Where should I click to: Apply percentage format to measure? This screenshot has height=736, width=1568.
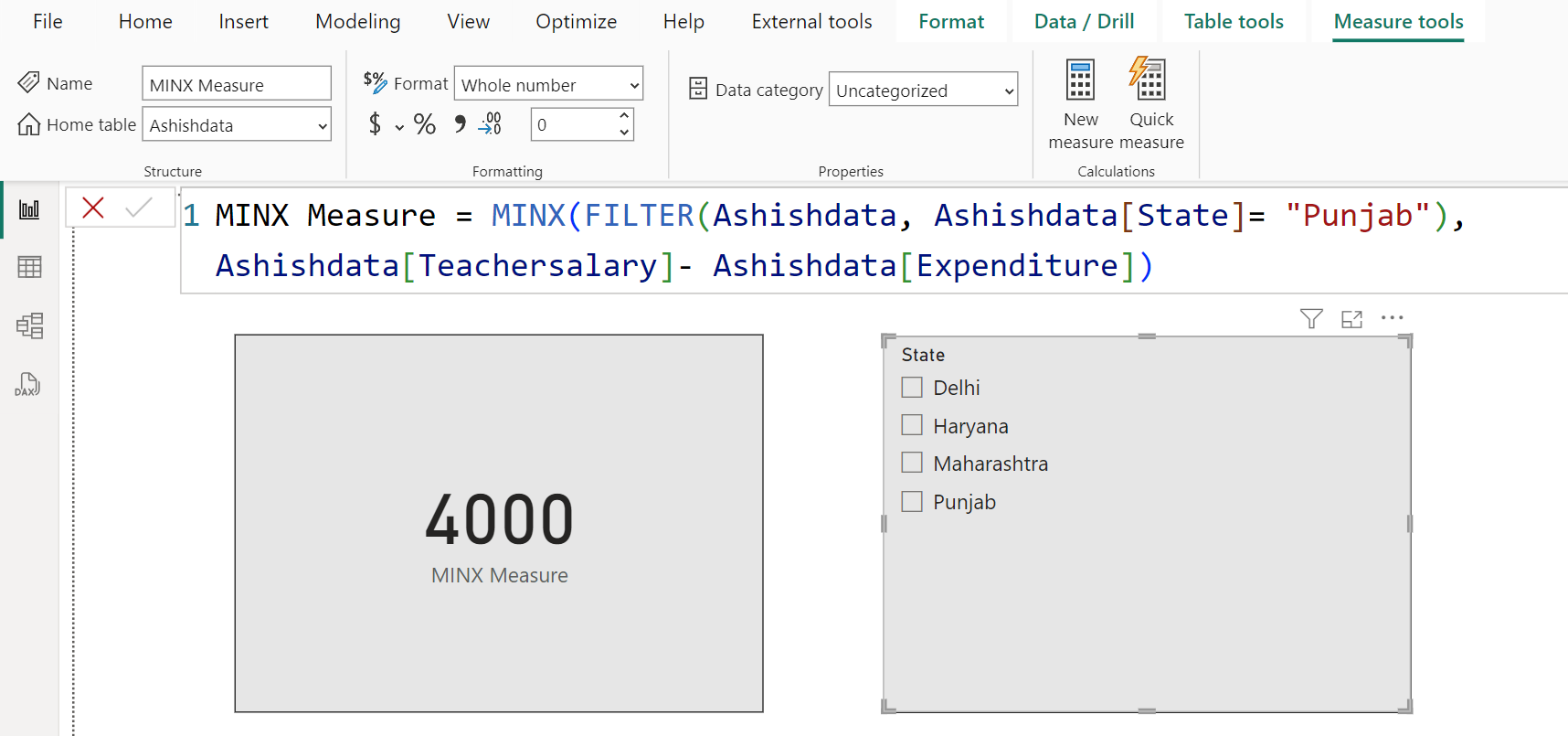click(x=424, y=124)
